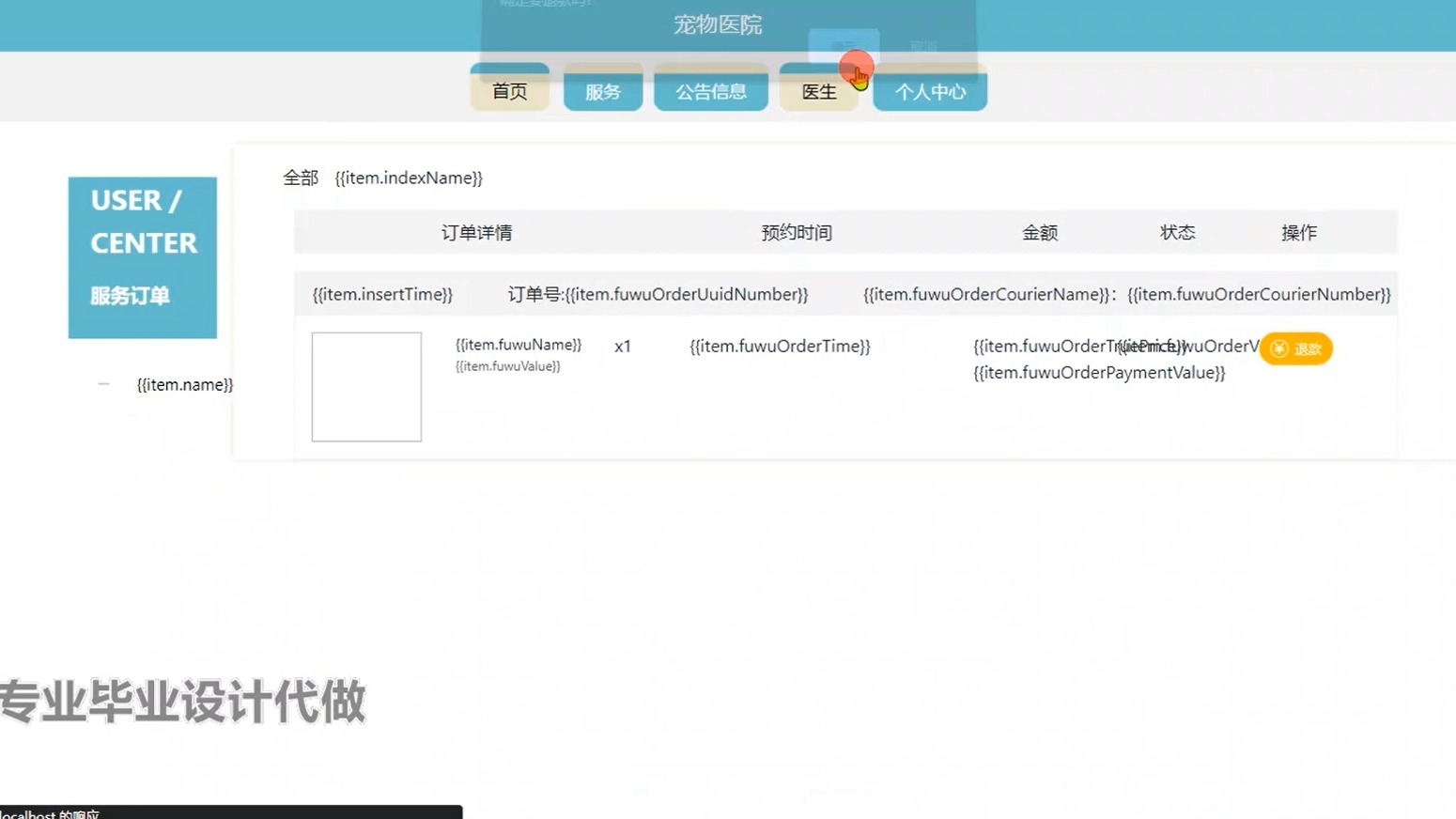Click the {{item.fuwuName}} service name
The height and width of the screenshot is (819, 1456).
tap(519, 345)
